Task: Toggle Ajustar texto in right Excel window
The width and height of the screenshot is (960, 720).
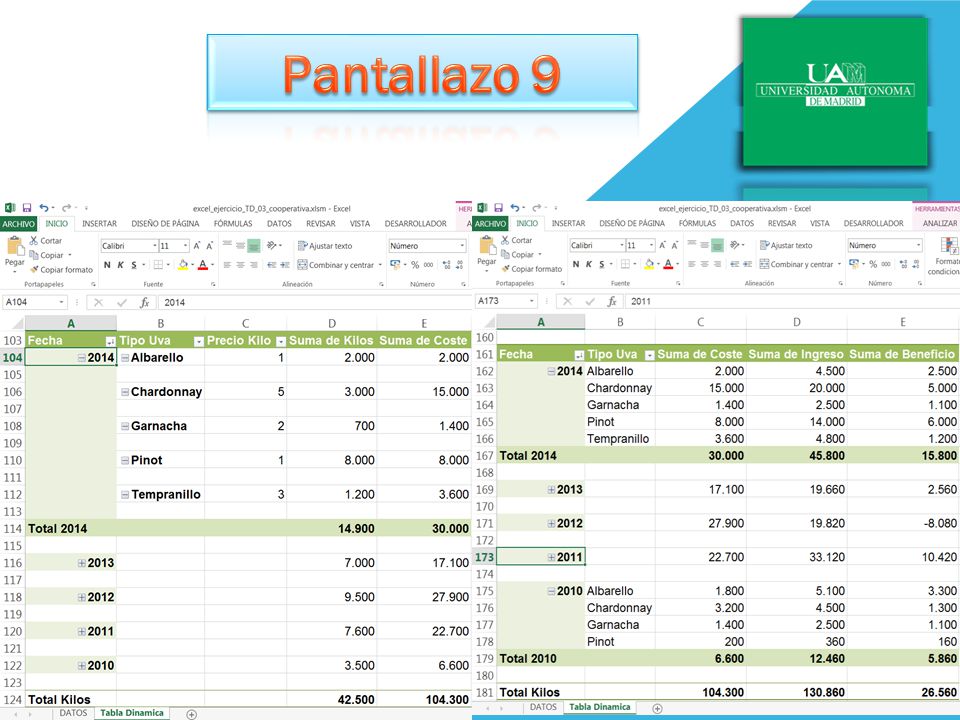Action: (x=787, y=245)
